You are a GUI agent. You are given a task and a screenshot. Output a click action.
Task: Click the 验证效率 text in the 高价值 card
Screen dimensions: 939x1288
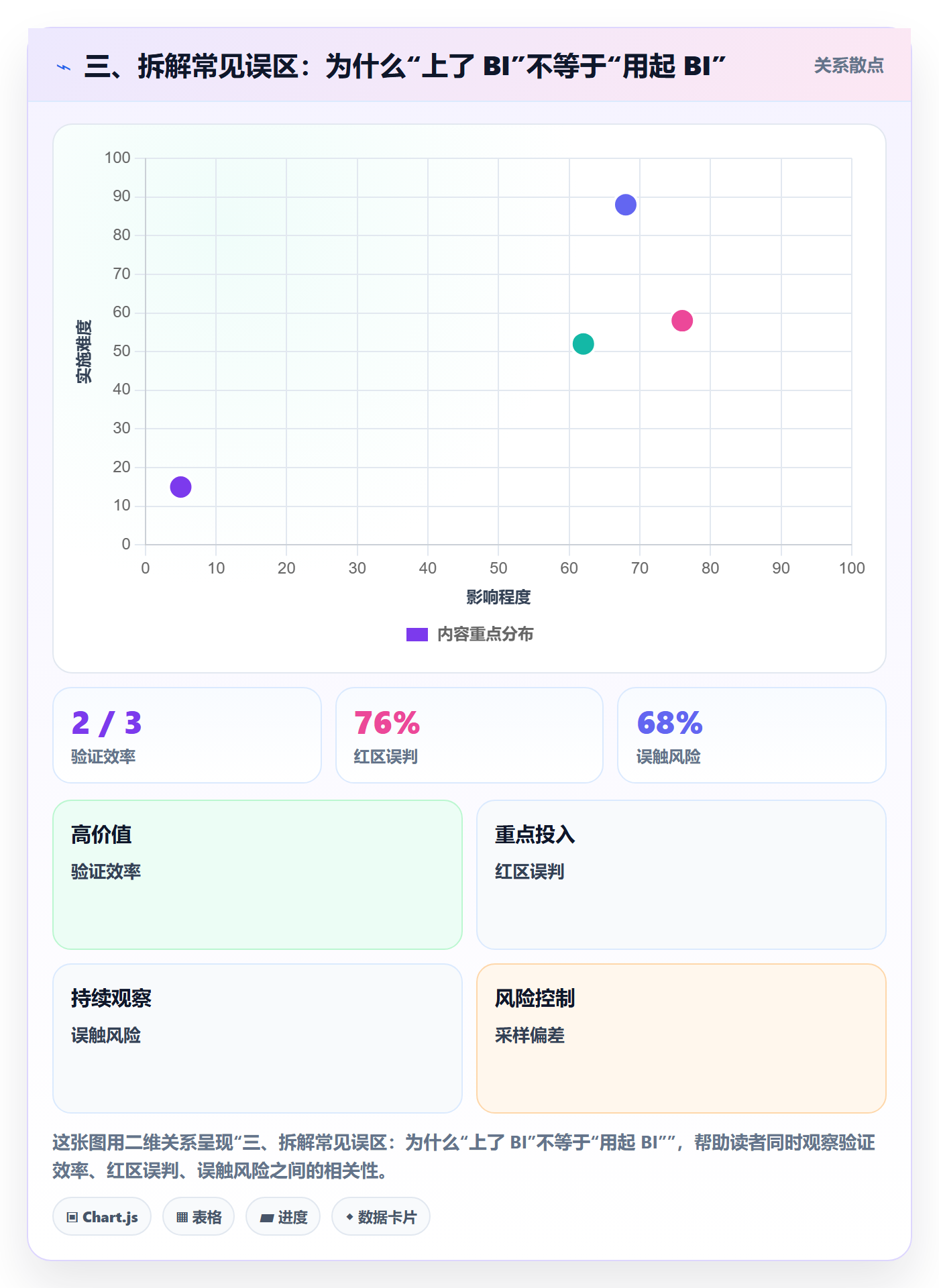(106, 872)
